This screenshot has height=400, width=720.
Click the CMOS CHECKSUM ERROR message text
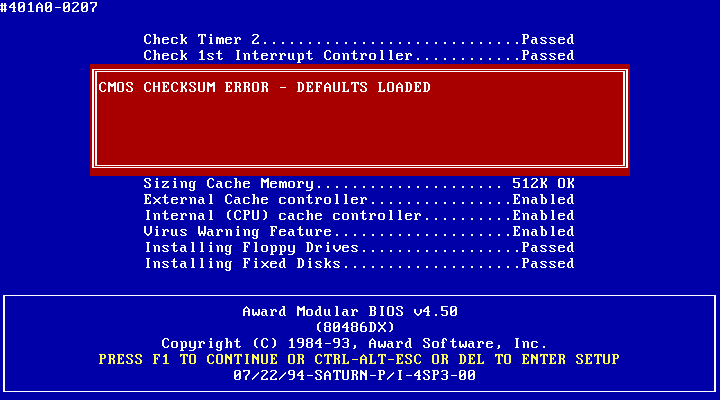click(x=265, y=88)
